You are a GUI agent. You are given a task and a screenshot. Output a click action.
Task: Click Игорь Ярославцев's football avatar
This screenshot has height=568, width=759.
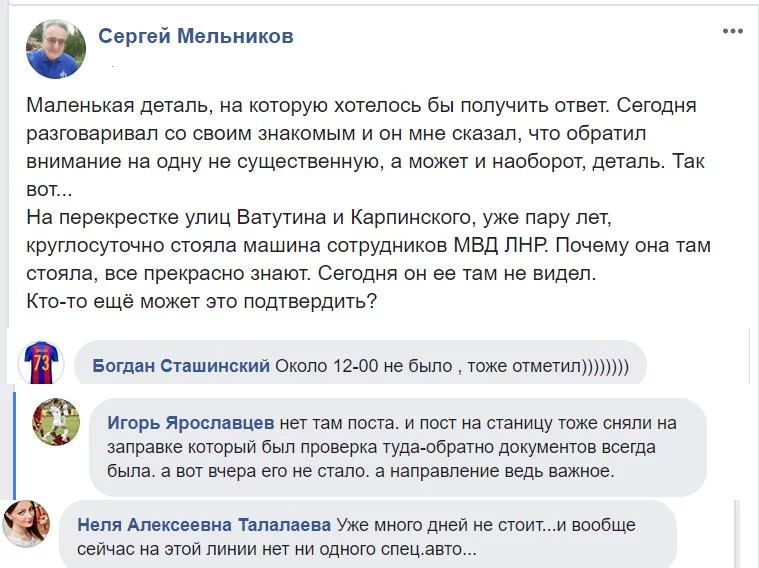56,422
